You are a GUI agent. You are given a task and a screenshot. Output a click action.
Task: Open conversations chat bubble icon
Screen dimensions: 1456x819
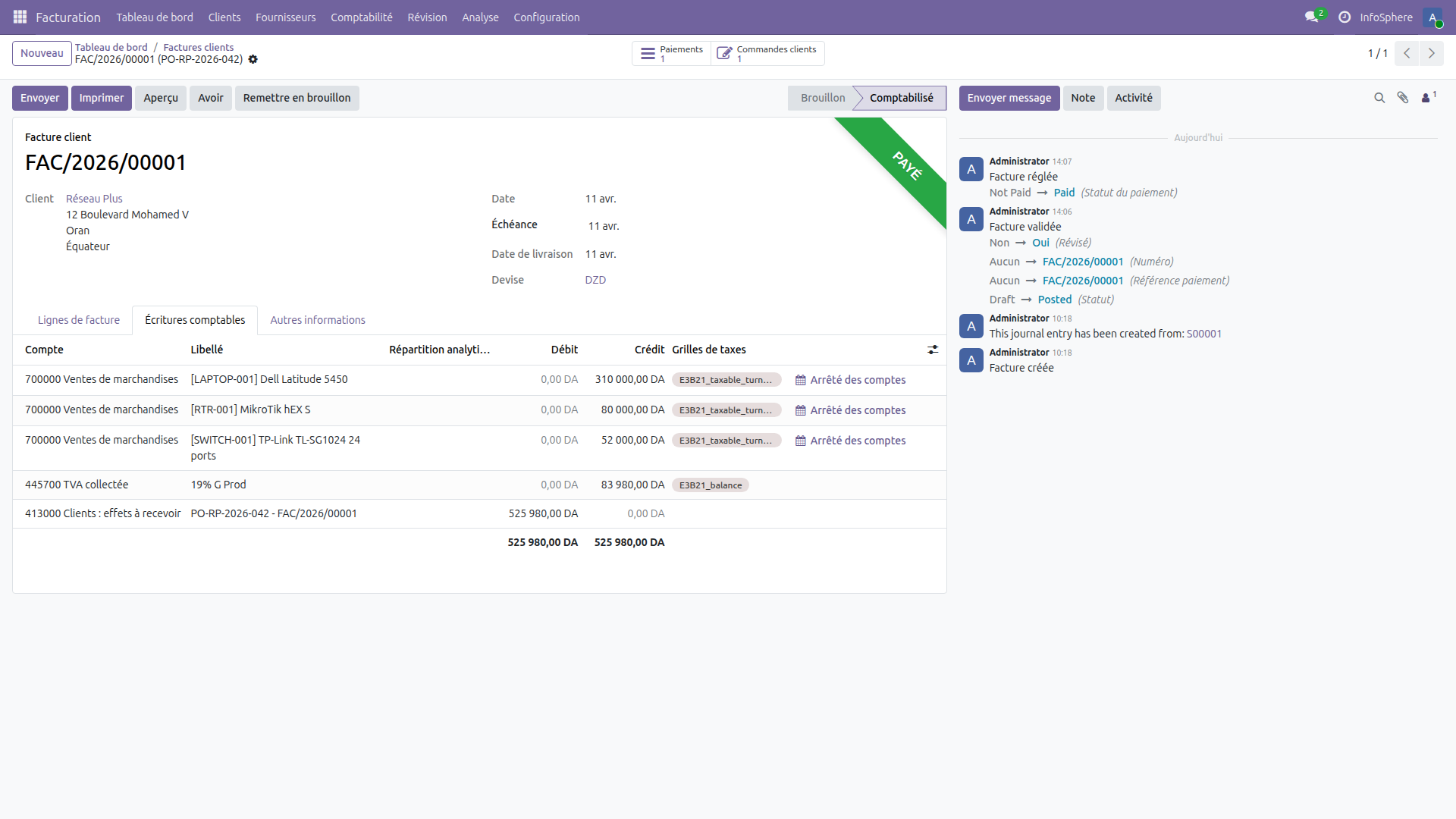1311,17
